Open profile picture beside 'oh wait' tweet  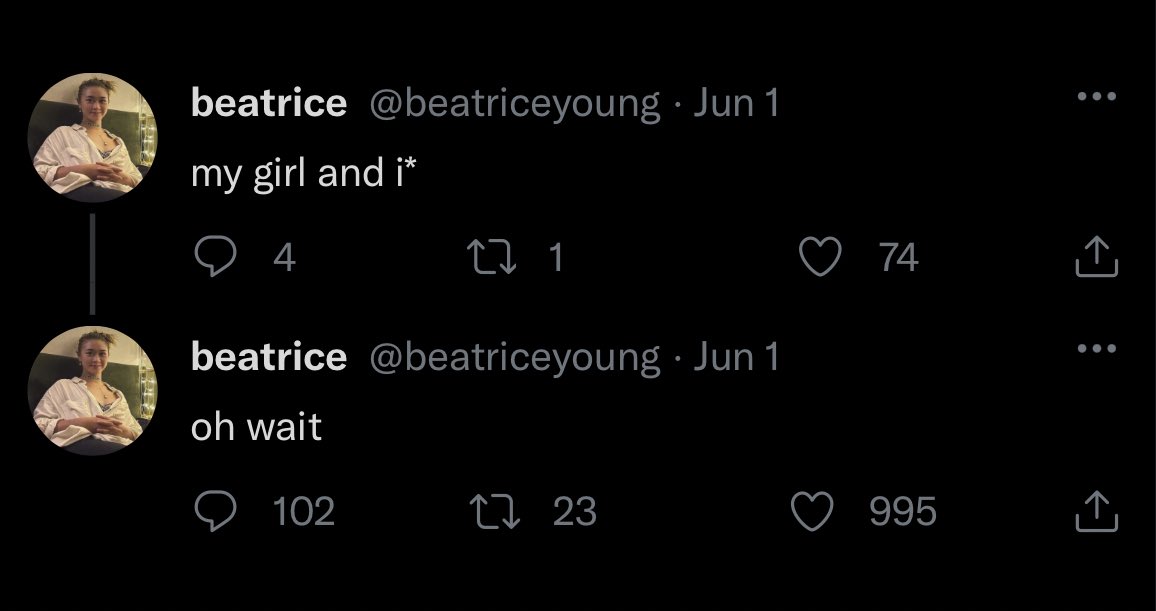(92, 390)
